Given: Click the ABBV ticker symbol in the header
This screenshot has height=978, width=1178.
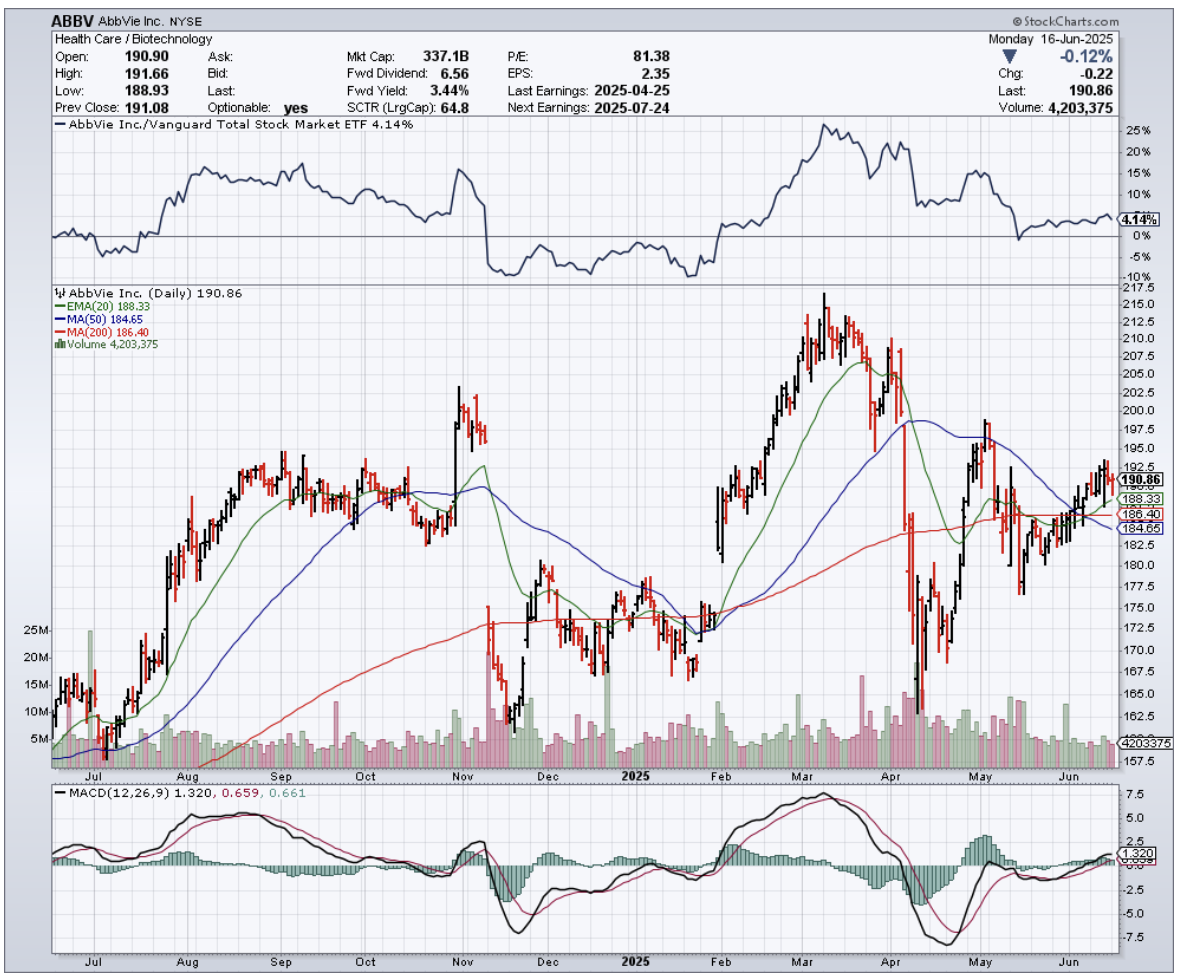Looking at the screenshot, I should [x=73, y=20].
